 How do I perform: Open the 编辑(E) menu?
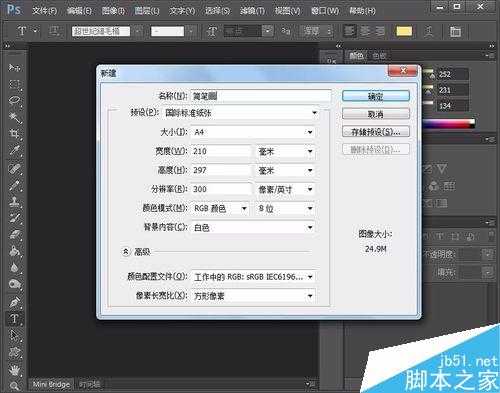pos(79,11)
